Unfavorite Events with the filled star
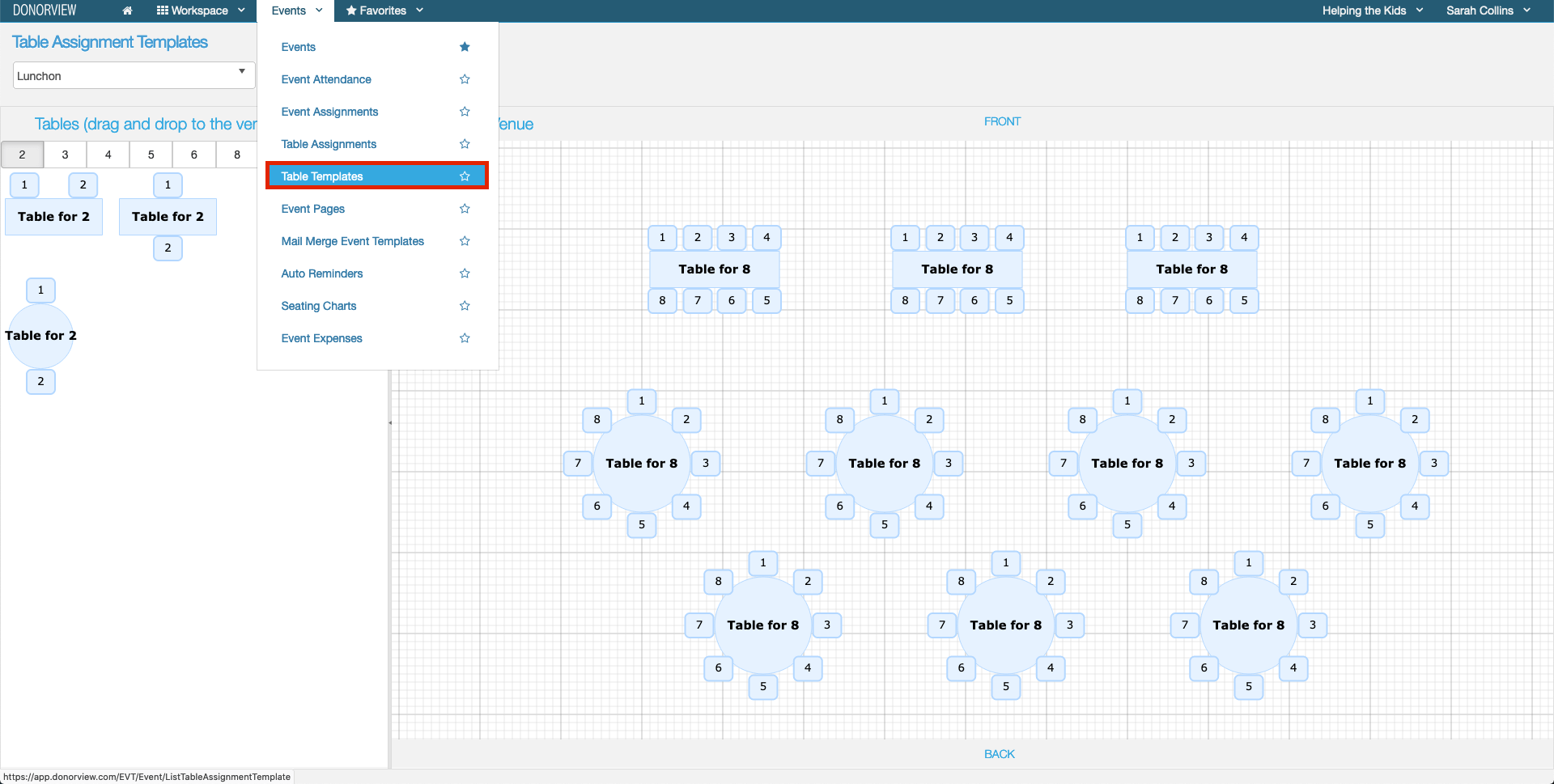 tap(465, 47)
